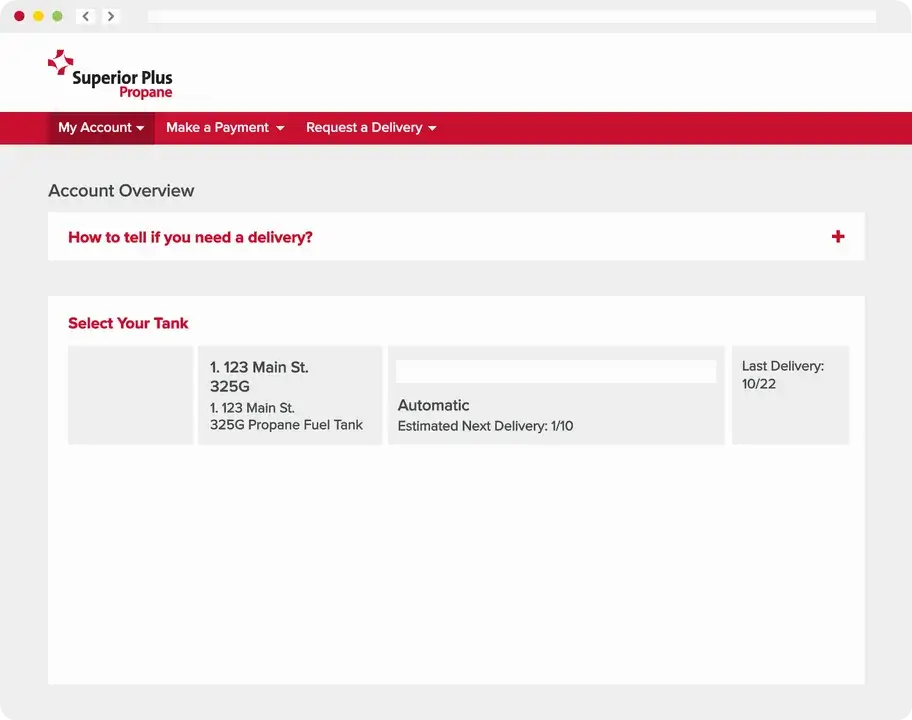Viewport: 912px width, 720px height.
Task: Click the browser forward arrow
Action: tap(110, 16)
